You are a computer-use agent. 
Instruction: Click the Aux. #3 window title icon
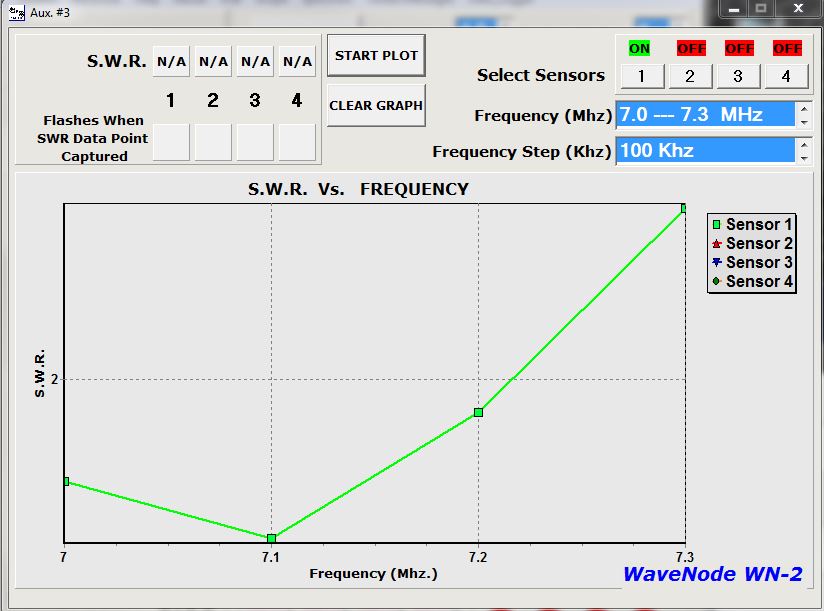click(16, 13)
